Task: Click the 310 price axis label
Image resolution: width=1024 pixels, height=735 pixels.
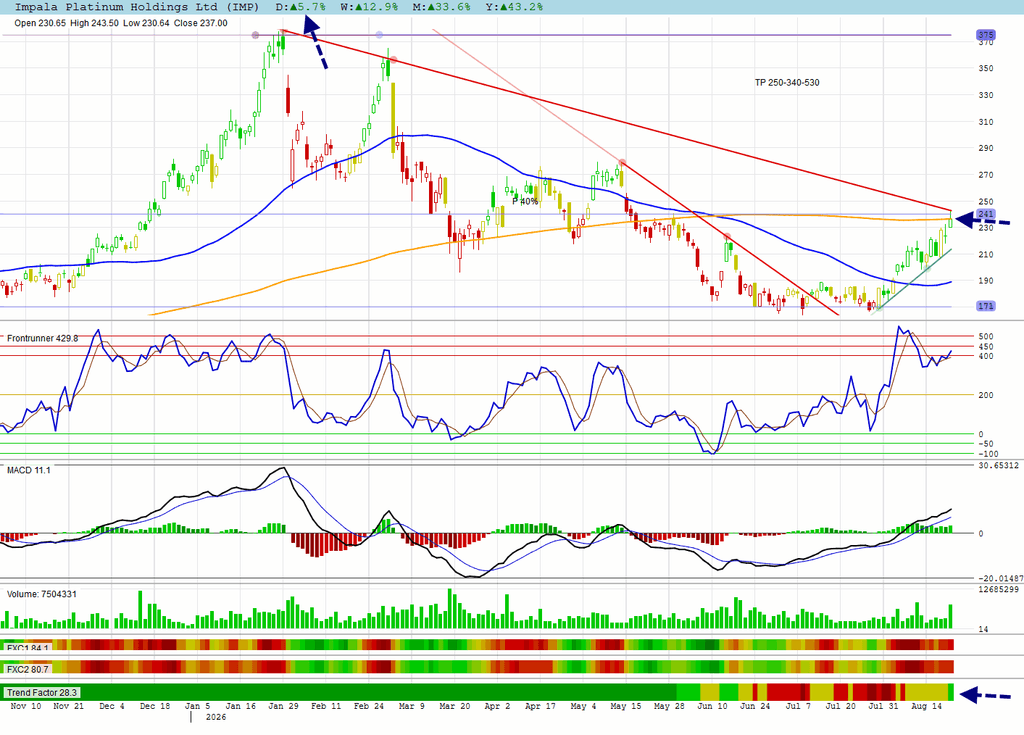Action: point(985,122)
